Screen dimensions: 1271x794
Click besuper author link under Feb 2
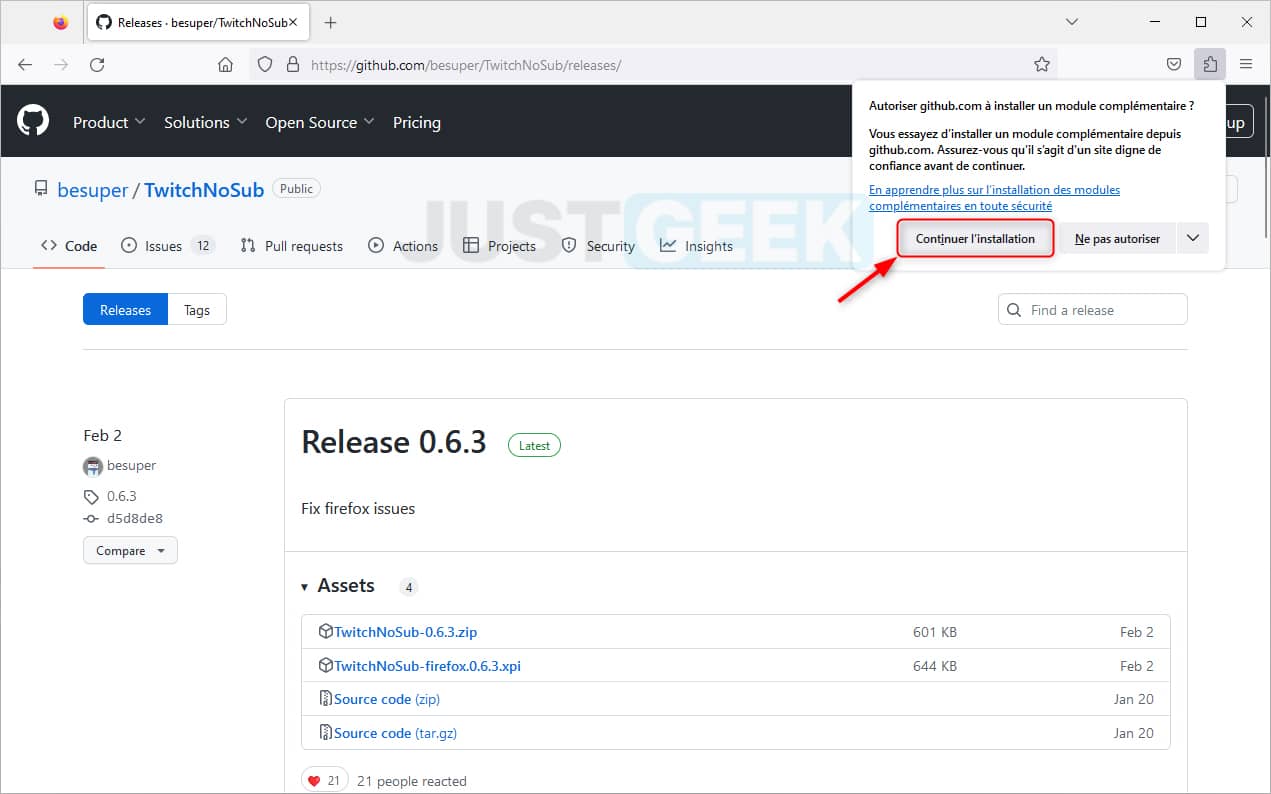(131, 465)
